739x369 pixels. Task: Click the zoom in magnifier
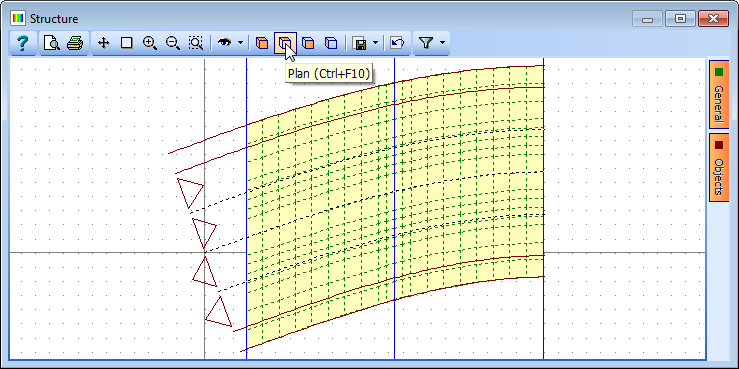(x=149, y=43)
